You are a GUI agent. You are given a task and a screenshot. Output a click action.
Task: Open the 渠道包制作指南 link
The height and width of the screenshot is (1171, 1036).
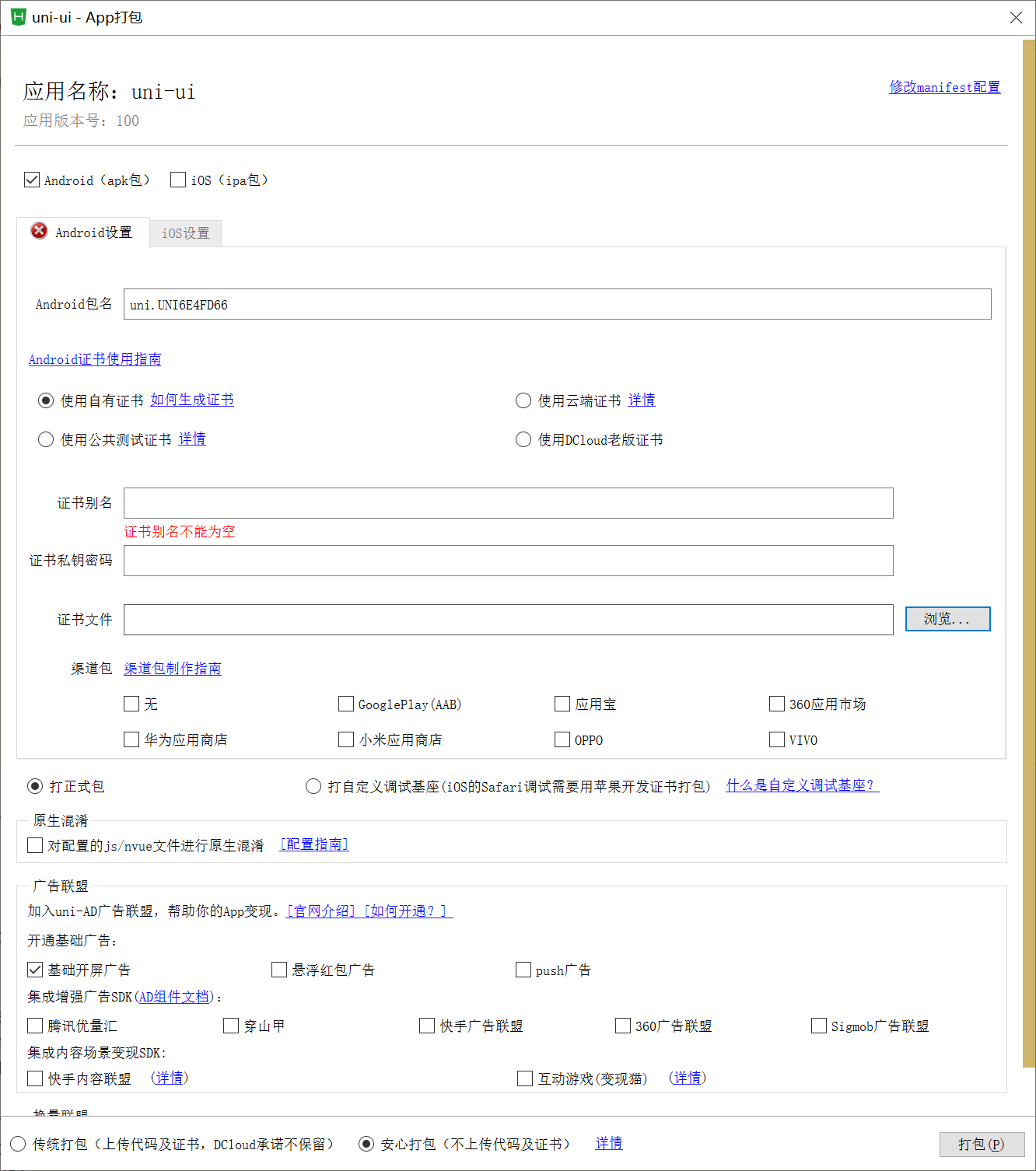click(173, 669)
